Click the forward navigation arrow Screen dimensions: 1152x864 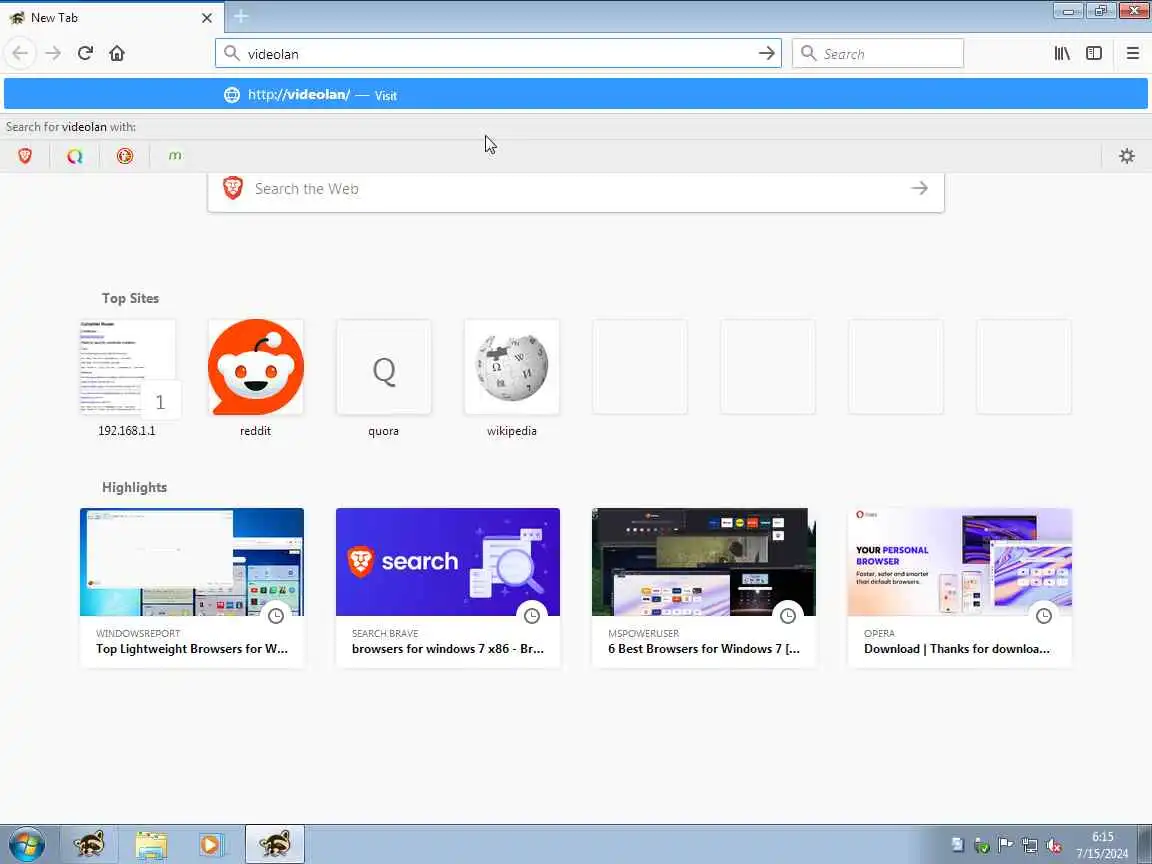pos(53,54)
